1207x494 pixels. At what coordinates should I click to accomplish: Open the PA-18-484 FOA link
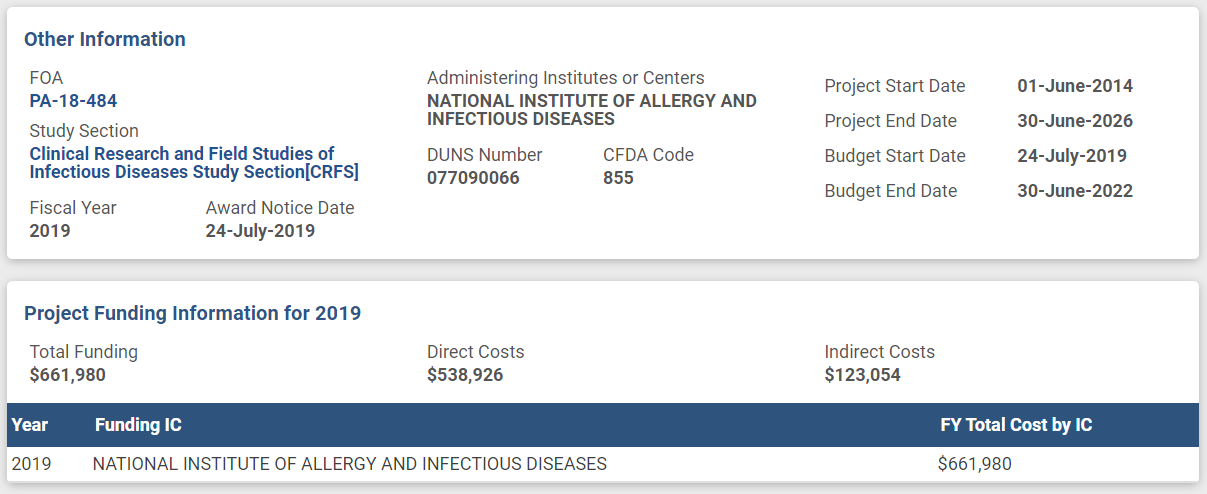tap(73, 100)
